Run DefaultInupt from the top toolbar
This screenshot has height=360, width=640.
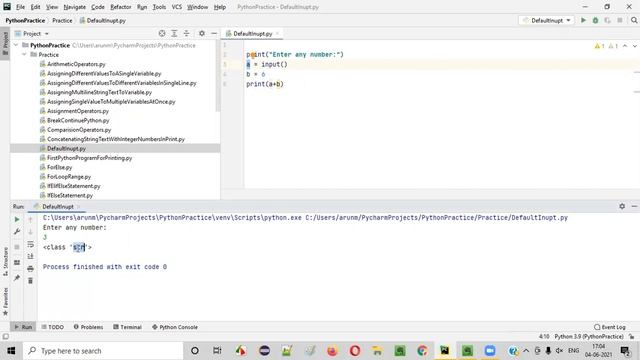[583, 20]
